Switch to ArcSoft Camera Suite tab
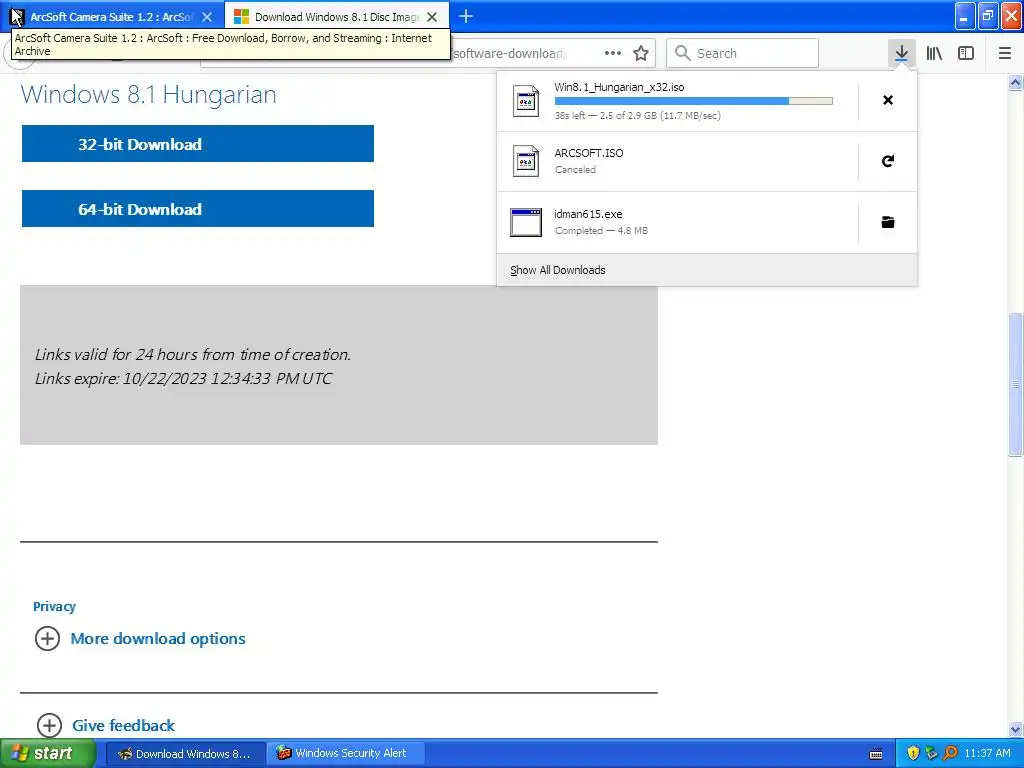The height and width of the screenshot is (768, 1024). click(112, 17)
